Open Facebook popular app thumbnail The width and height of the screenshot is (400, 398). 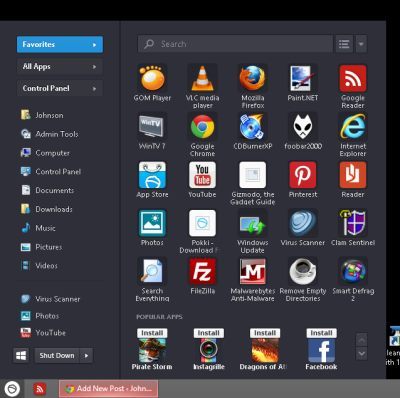click(321, 350)
